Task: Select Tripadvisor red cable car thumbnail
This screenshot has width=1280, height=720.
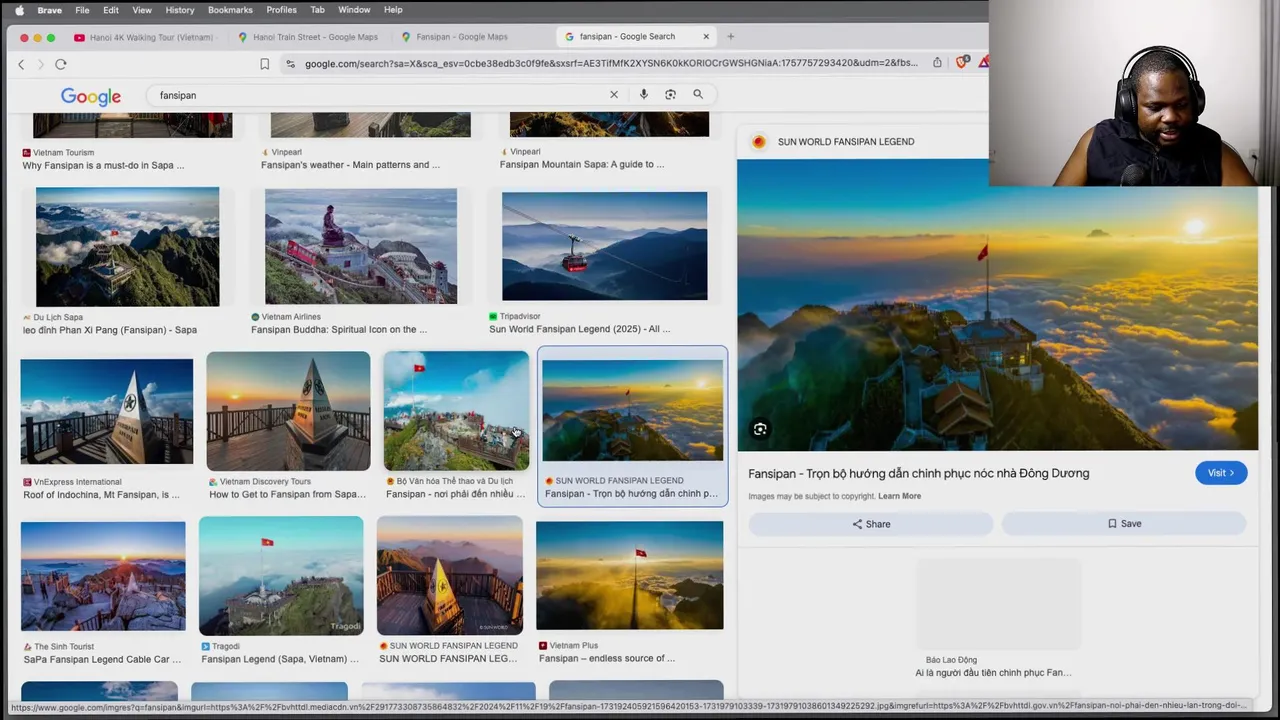Action: tap(604, 246)
